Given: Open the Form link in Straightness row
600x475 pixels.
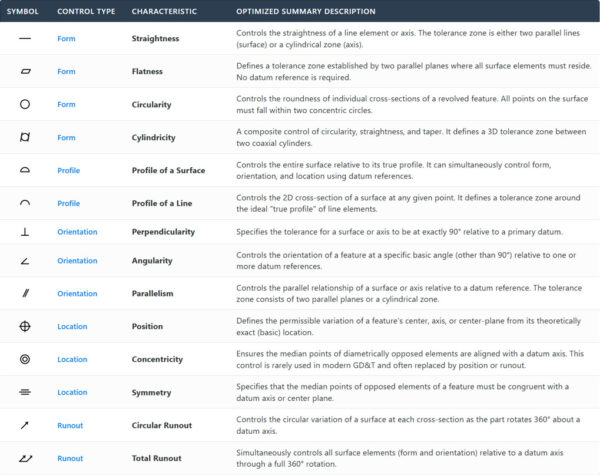Looking at the screenshot, I should pos(66,39).
